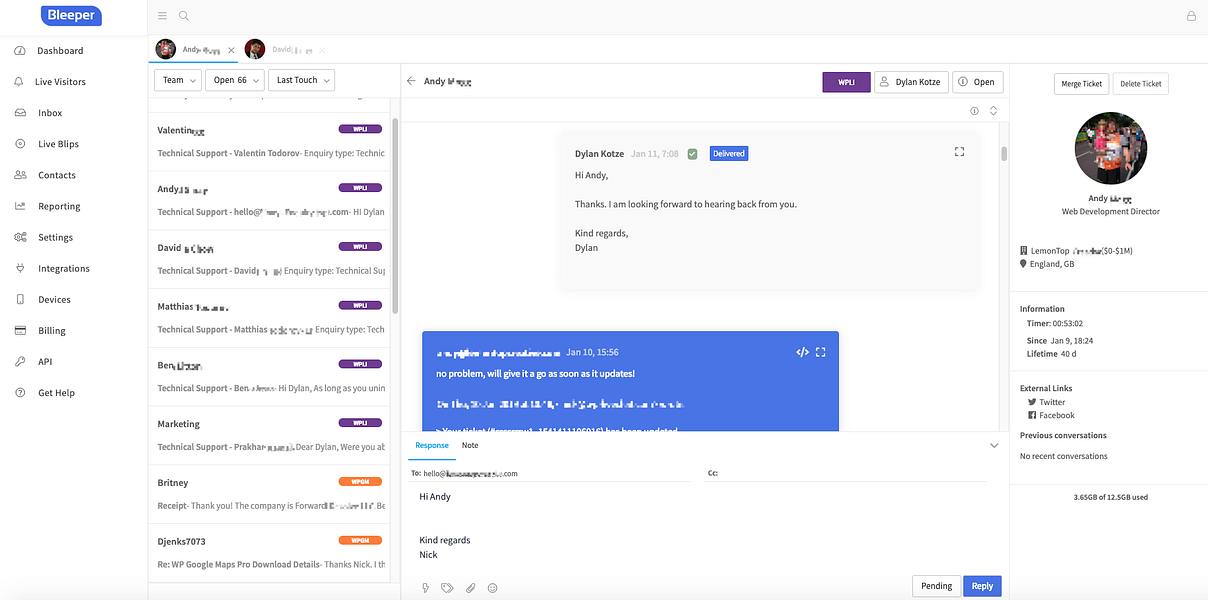
Task: Click green checkmark on Dylan's message
Action: (x=692, y=154)
